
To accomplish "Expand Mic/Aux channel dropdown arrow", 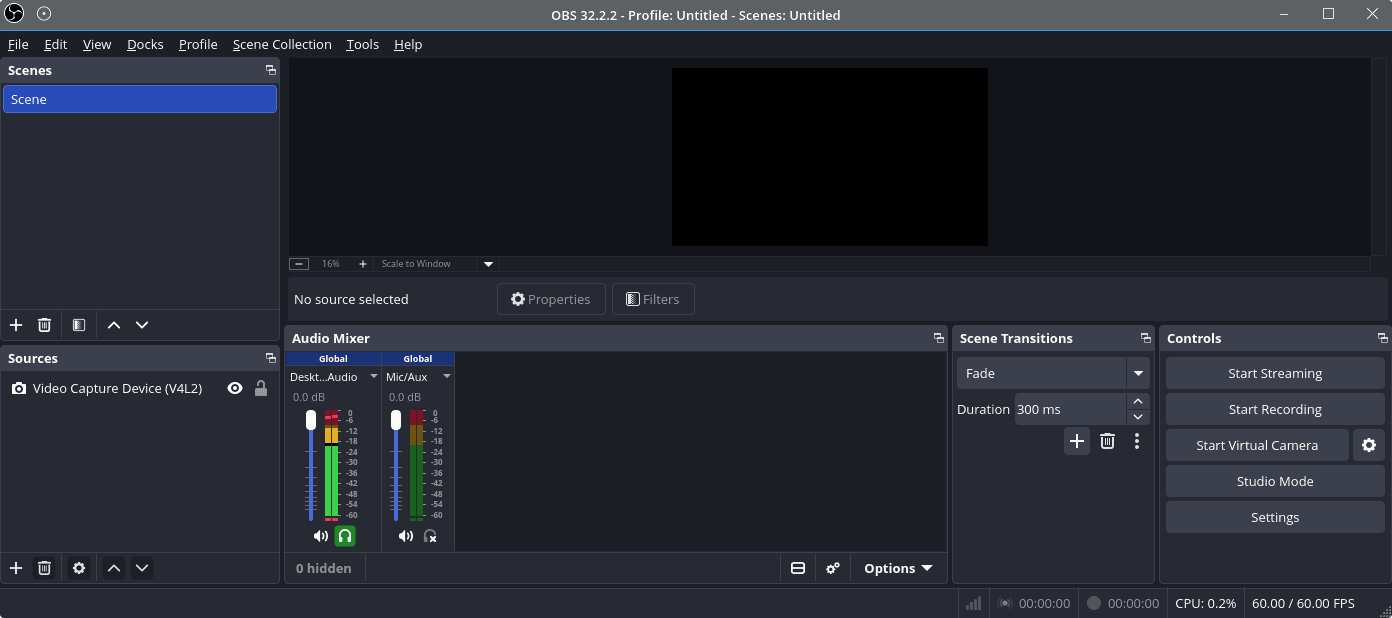I will coord(447,377).
